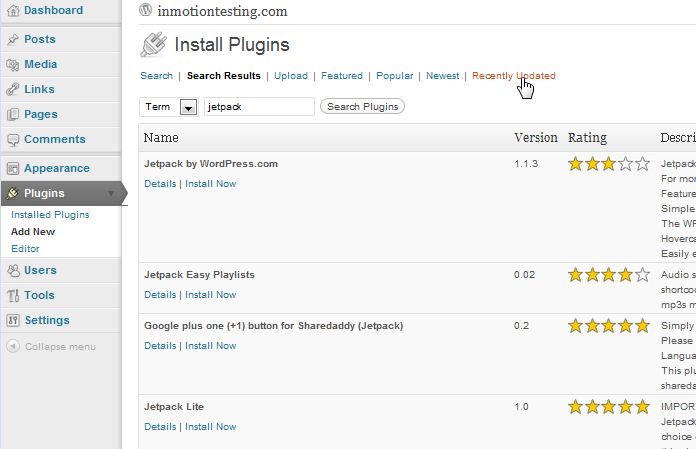This screenshot has height=449, width=696.
Task: Click the Links chain icon
Action: tap(12, 89)
